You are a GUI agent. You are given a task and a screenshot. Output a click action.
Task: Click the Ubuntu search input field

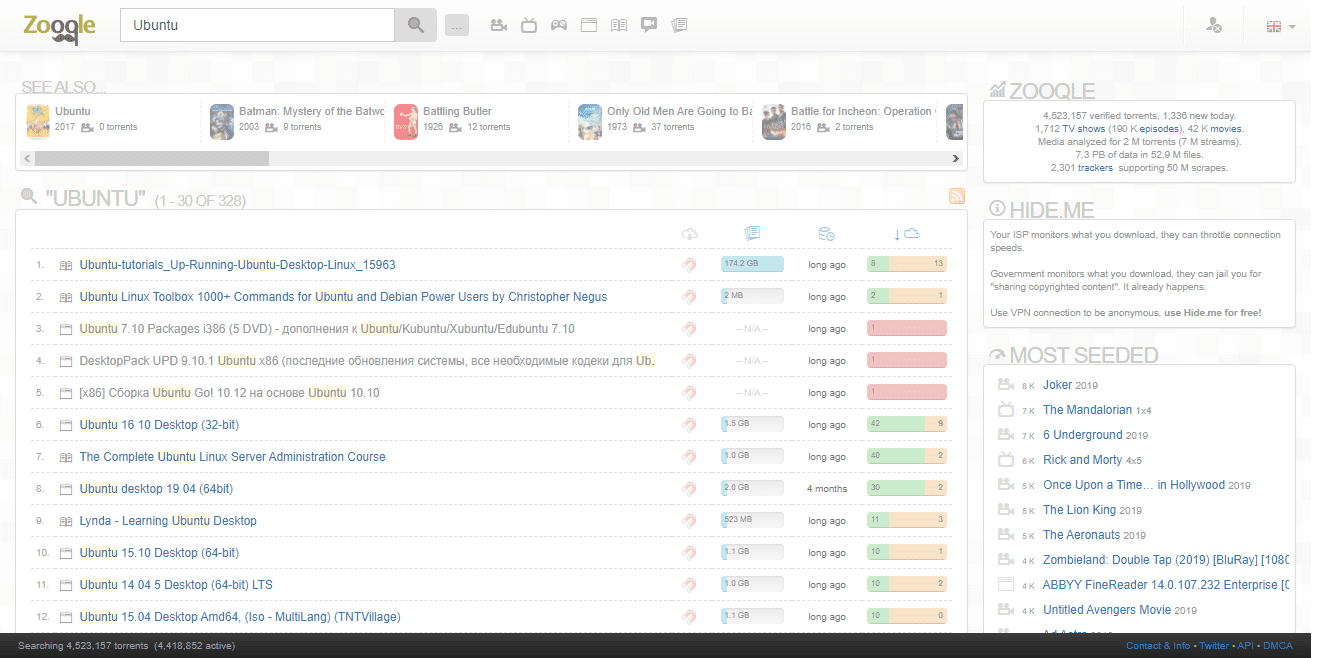257,25
